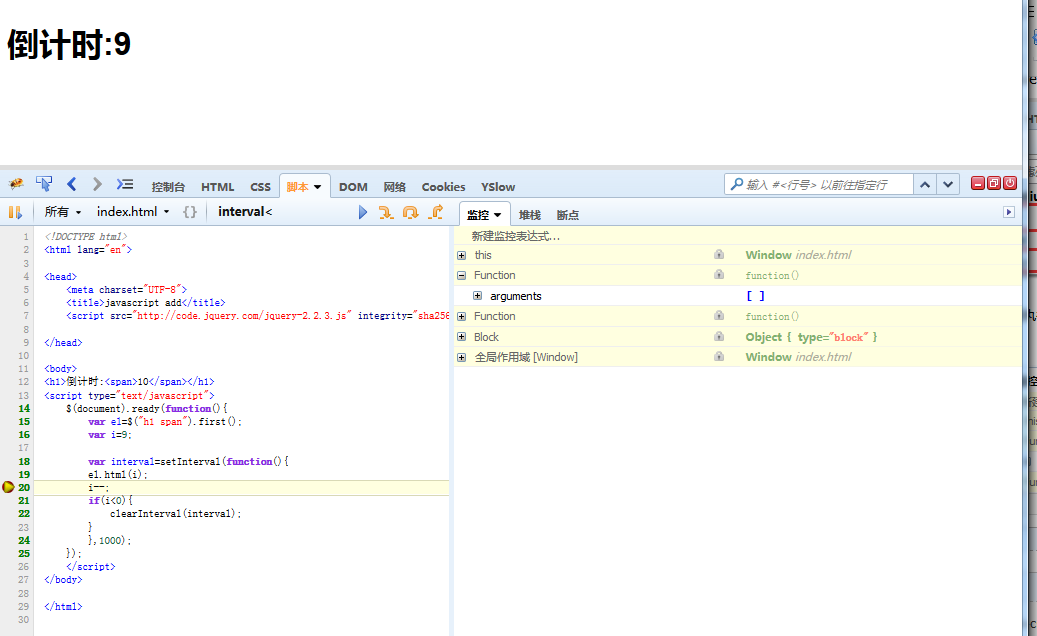Image resolution: width=1037 pixels, height=636 pixels.
Task: Click the magnifier icon in search box
Action: pyautogui.click(x=736, y=184)
